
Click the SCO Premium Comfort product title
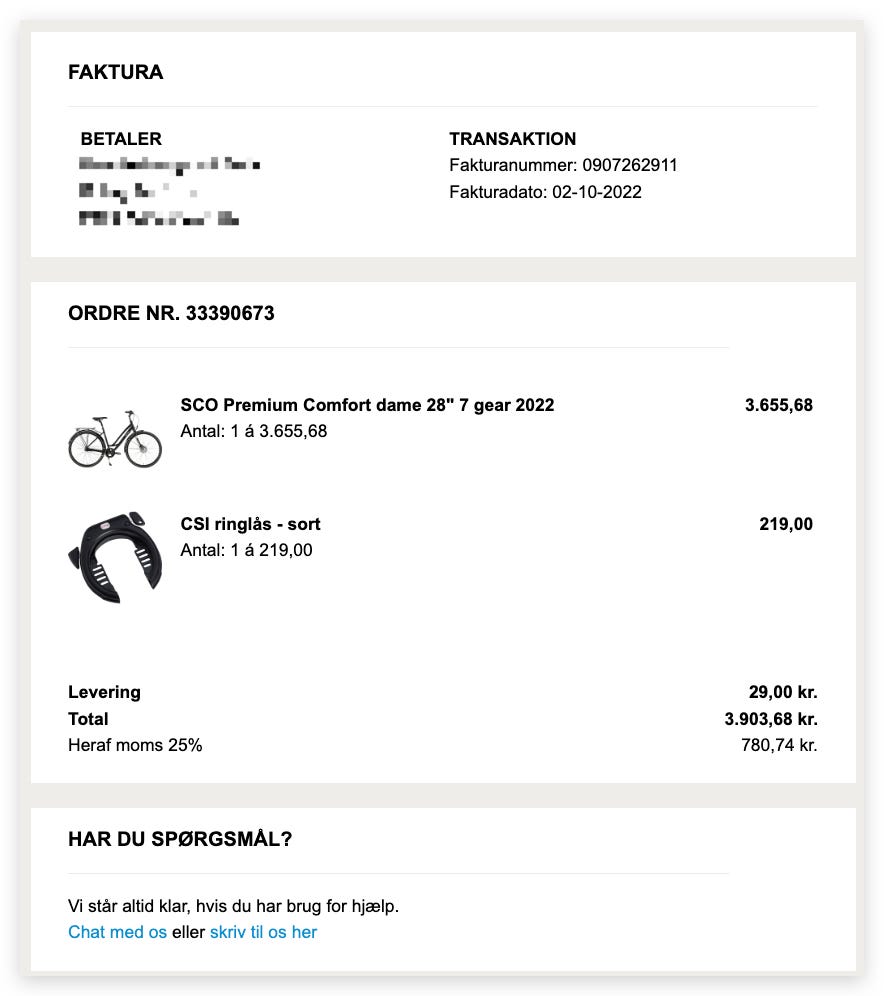[367, 405]
